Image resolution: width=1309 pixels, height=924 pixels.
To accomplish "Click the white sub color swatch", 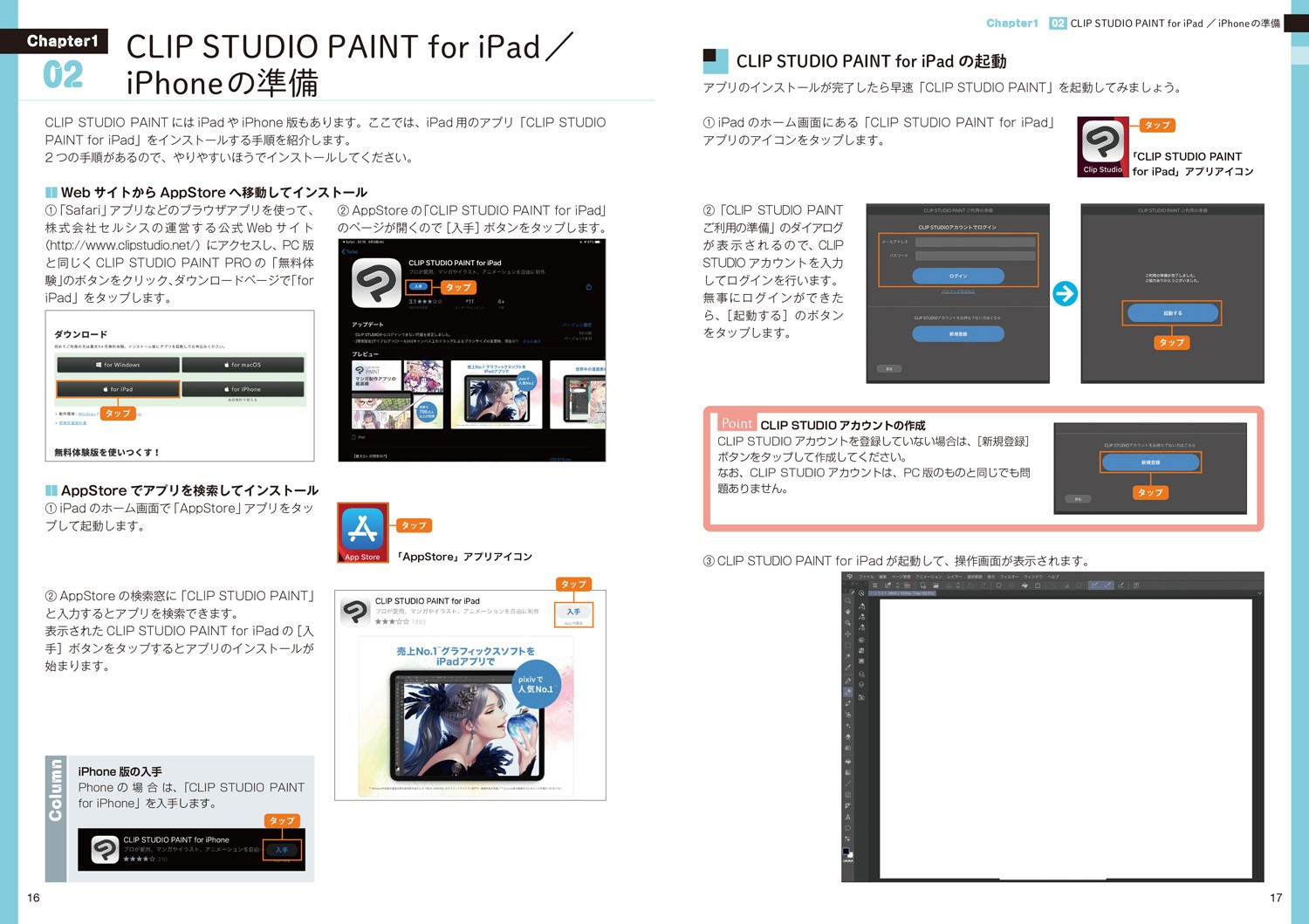I will (851, 856).
